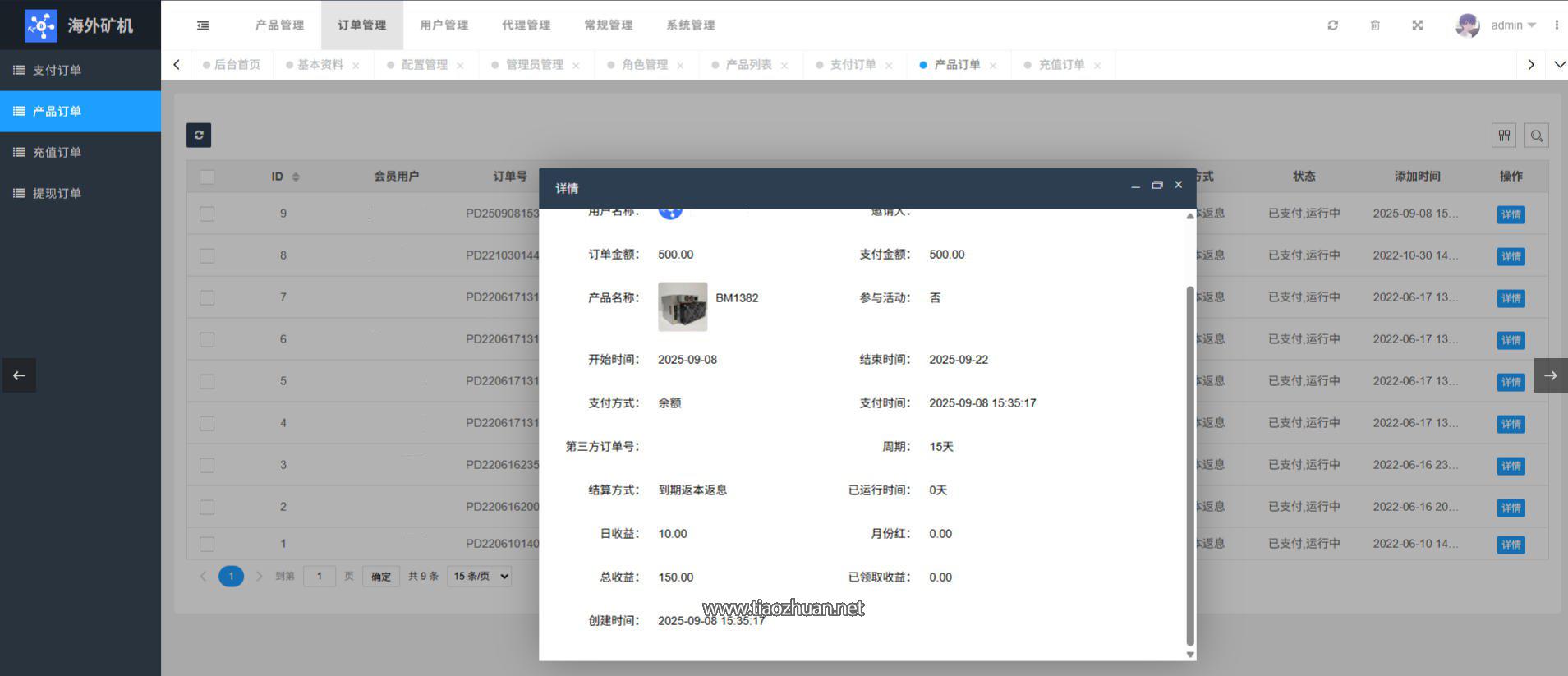Viewport: 1568px width, 676px height.
Task: Minimize the 详情 dialog
Action: pos(1135,186)
